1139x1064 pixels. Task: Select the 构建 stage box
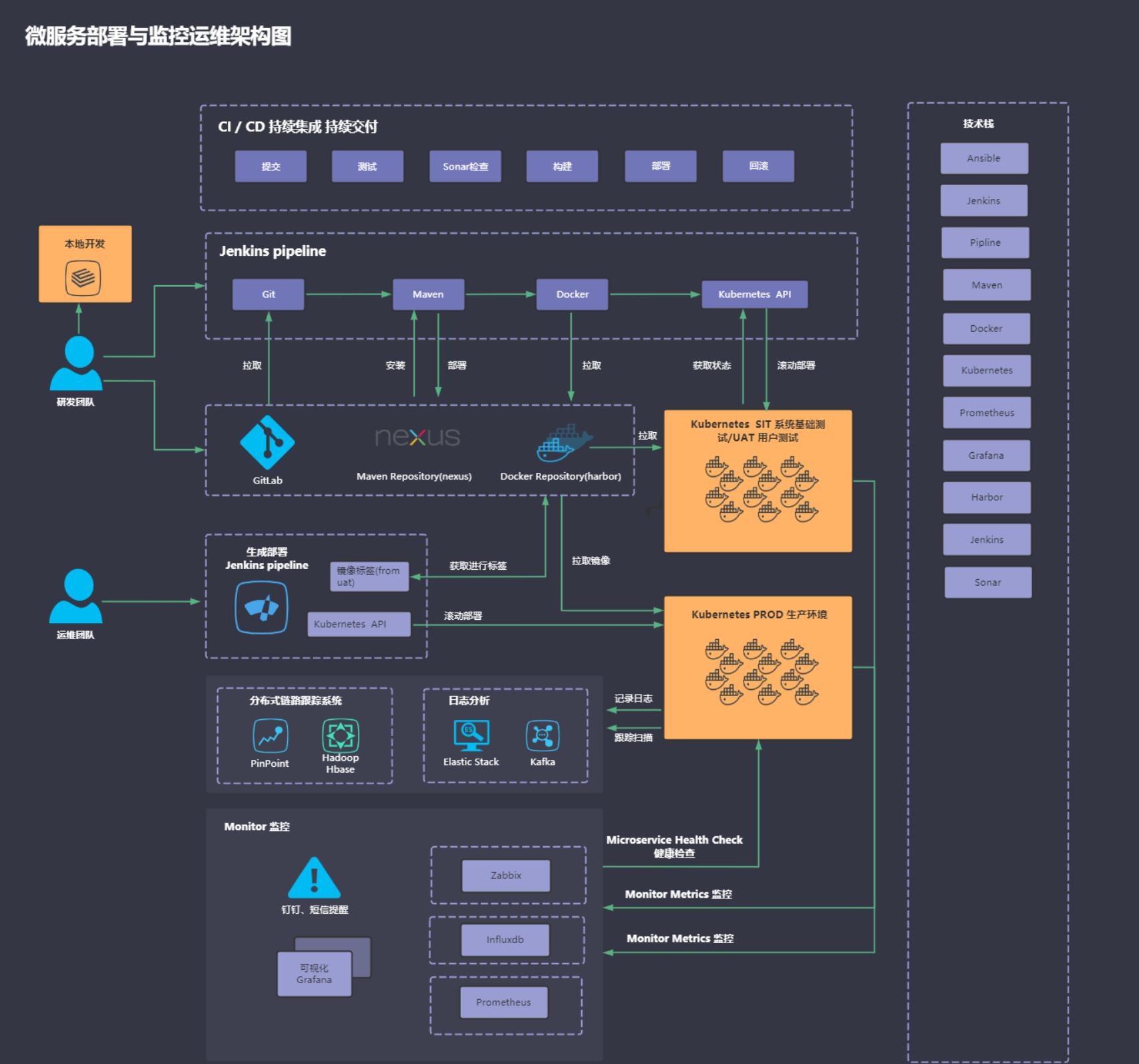(562, 166)
